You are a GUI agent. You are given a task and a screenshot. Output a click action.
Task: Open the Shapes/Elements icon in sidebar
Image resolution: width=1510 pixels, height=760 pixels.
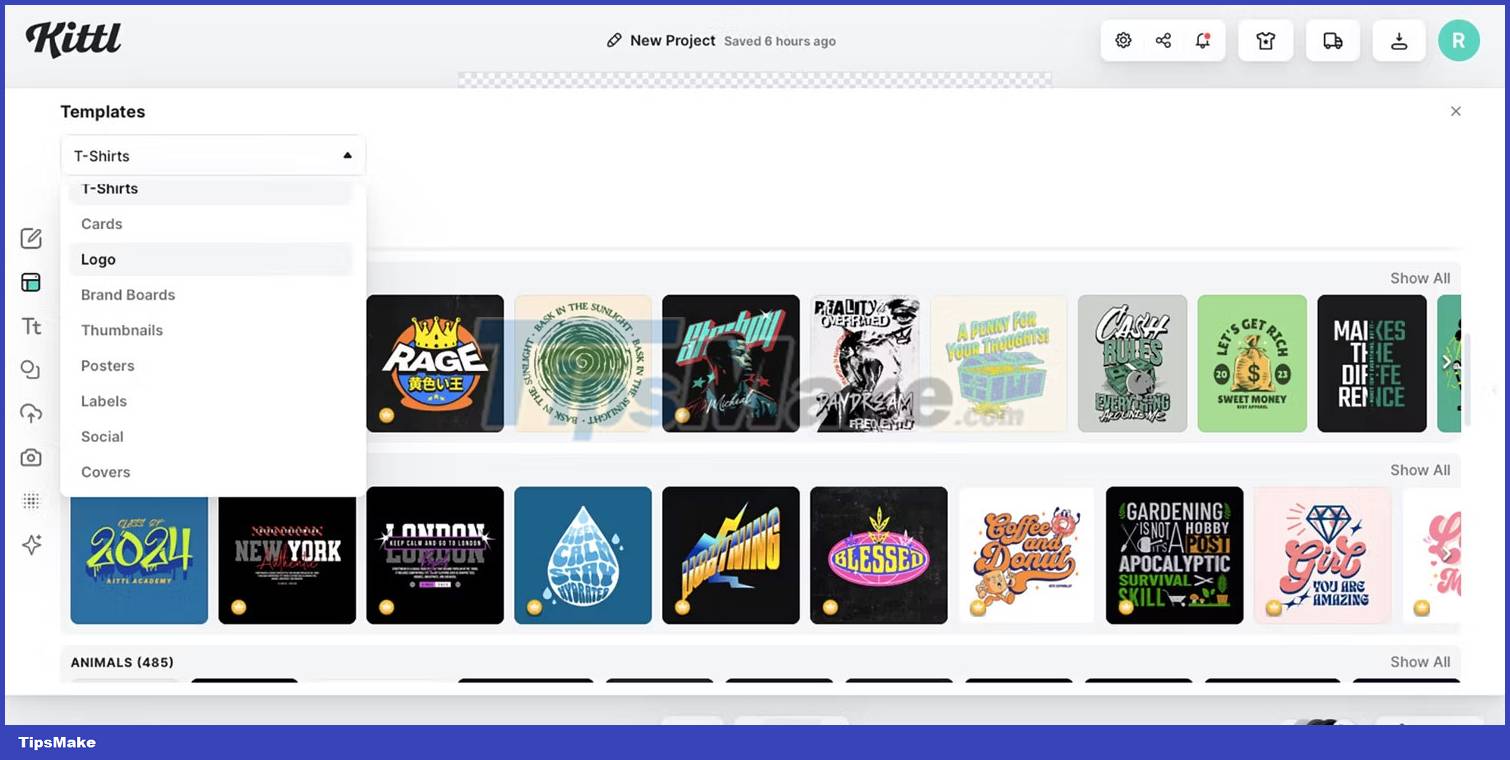pos(31,370)
